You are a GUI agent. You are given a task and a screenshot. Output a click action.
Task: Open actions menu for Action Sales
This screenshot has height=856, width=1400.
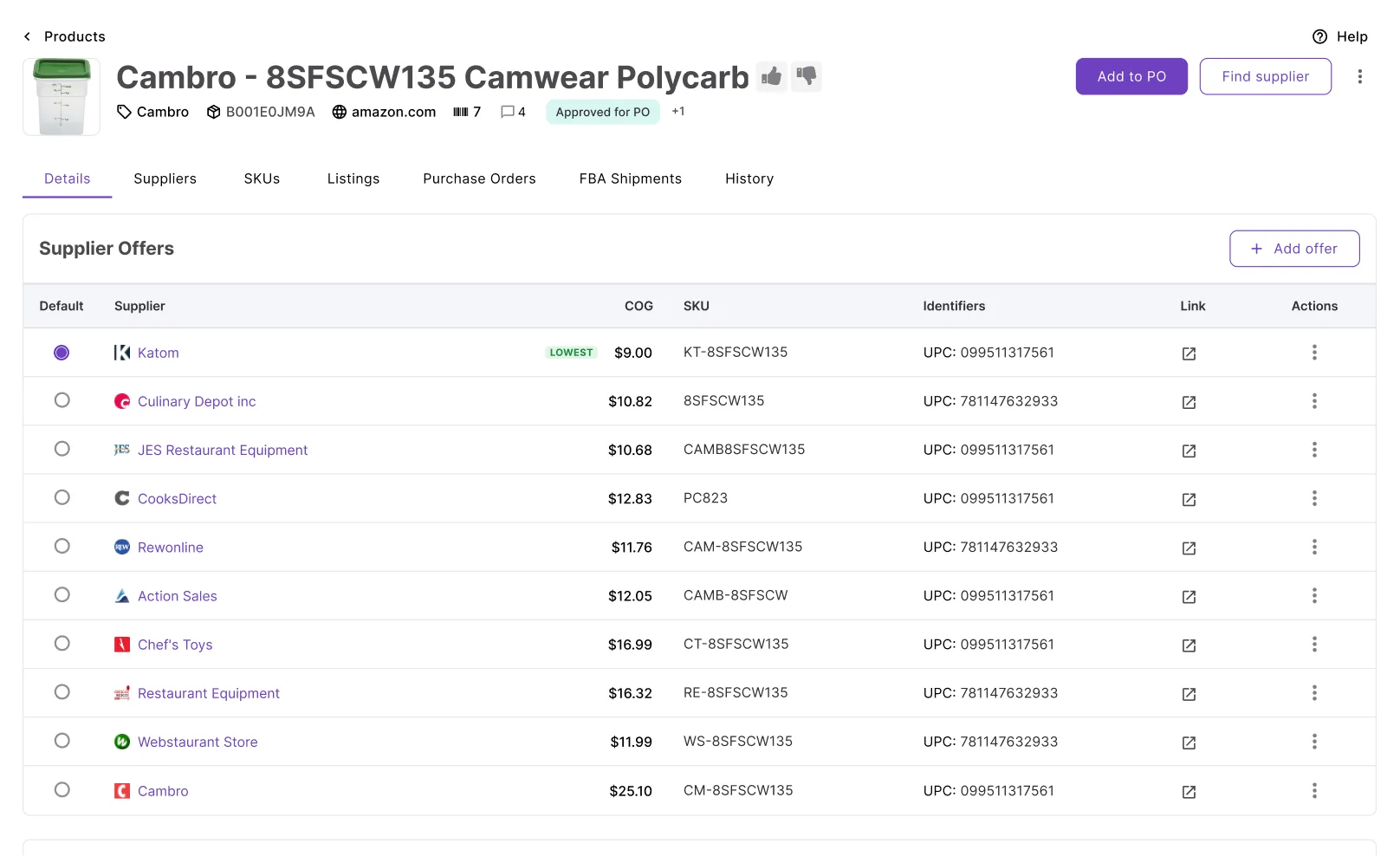pos(1314,595)
